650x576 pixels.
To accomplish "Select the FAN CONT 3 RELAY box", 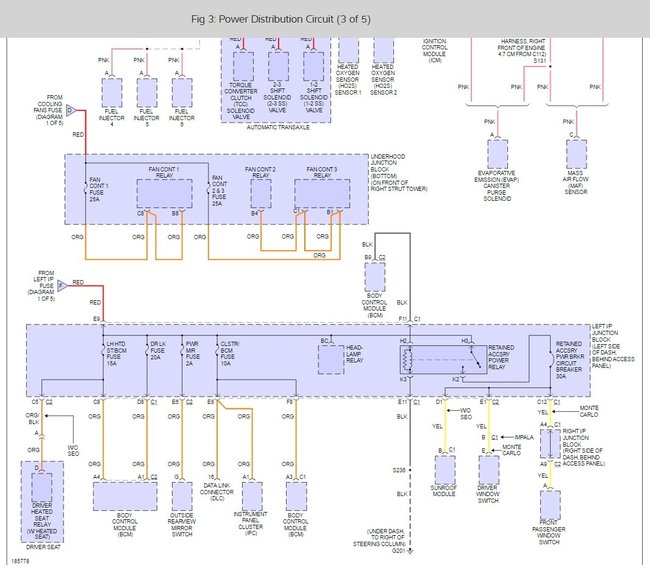I will [x=322, y=194].
